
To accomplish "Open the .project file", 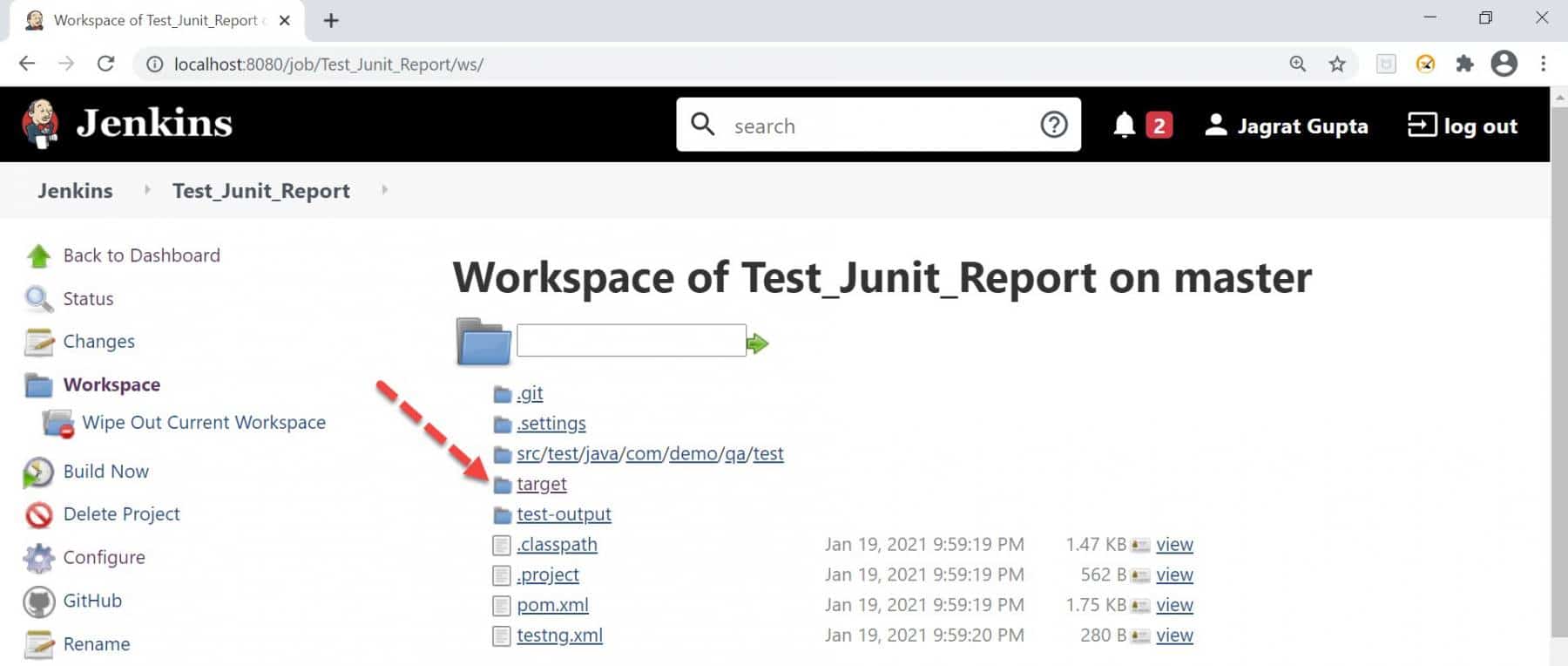I will (548, 575).
